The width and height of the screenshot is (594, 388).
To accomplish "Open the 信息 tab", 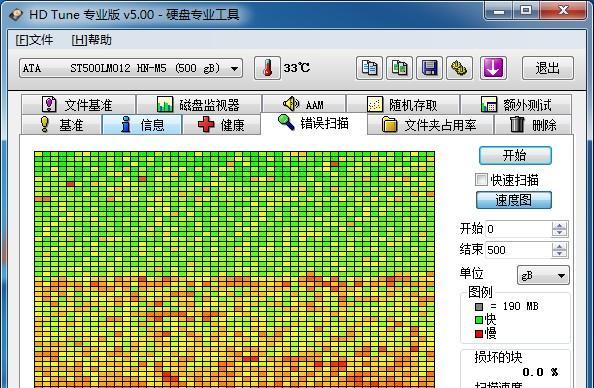I will coord(142,125).
